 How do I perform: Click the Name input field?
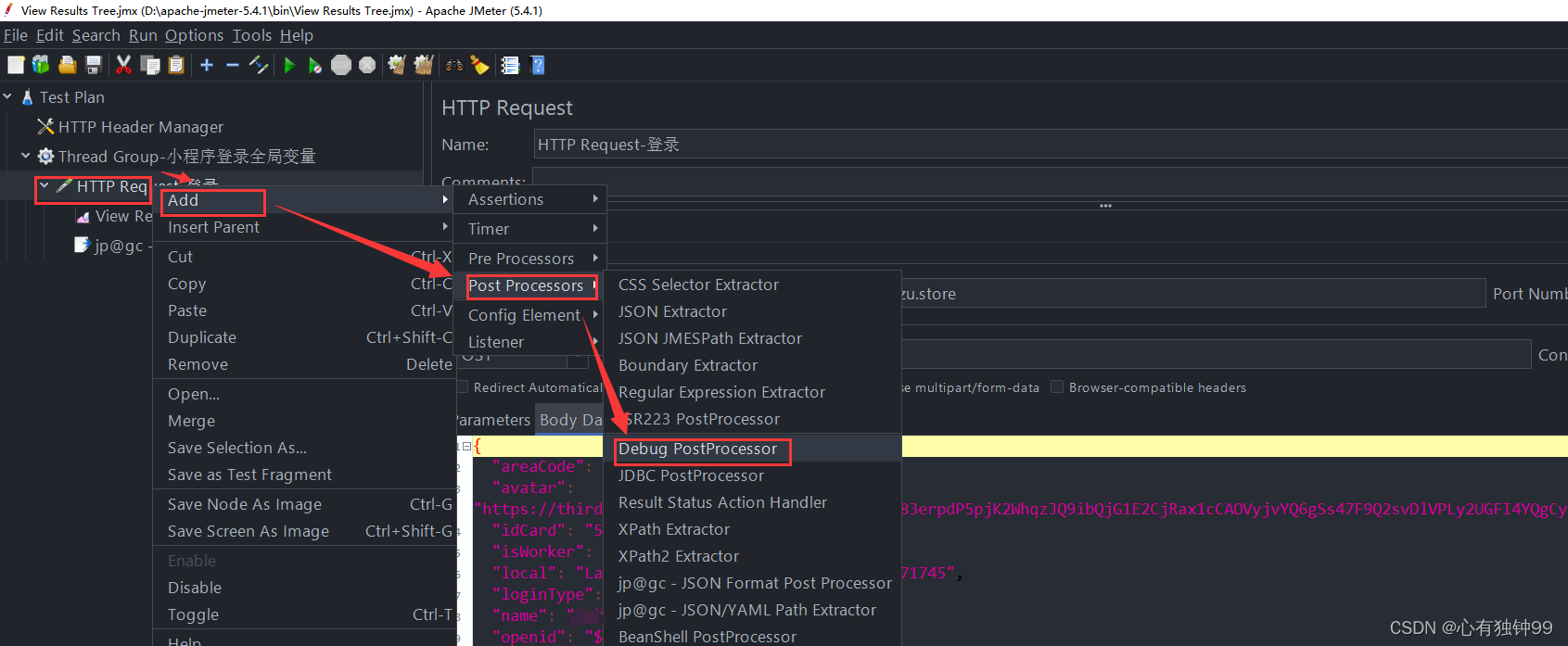(x=1051, y=145)
